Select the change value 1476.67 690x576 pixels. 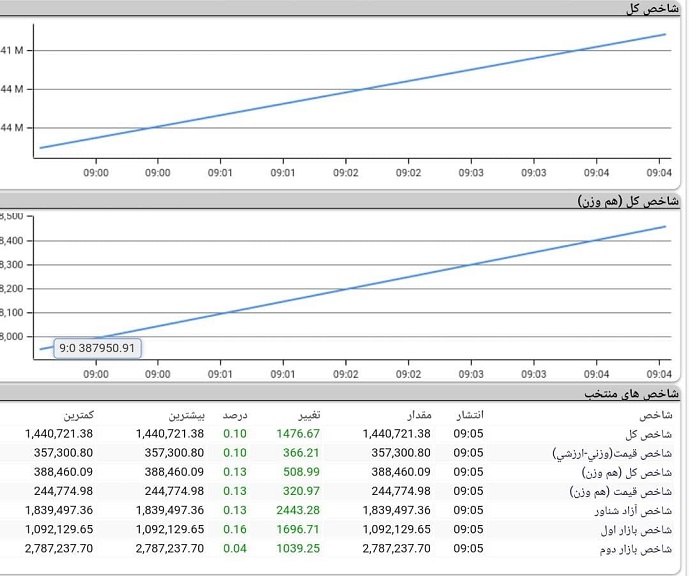coord(298,433)
